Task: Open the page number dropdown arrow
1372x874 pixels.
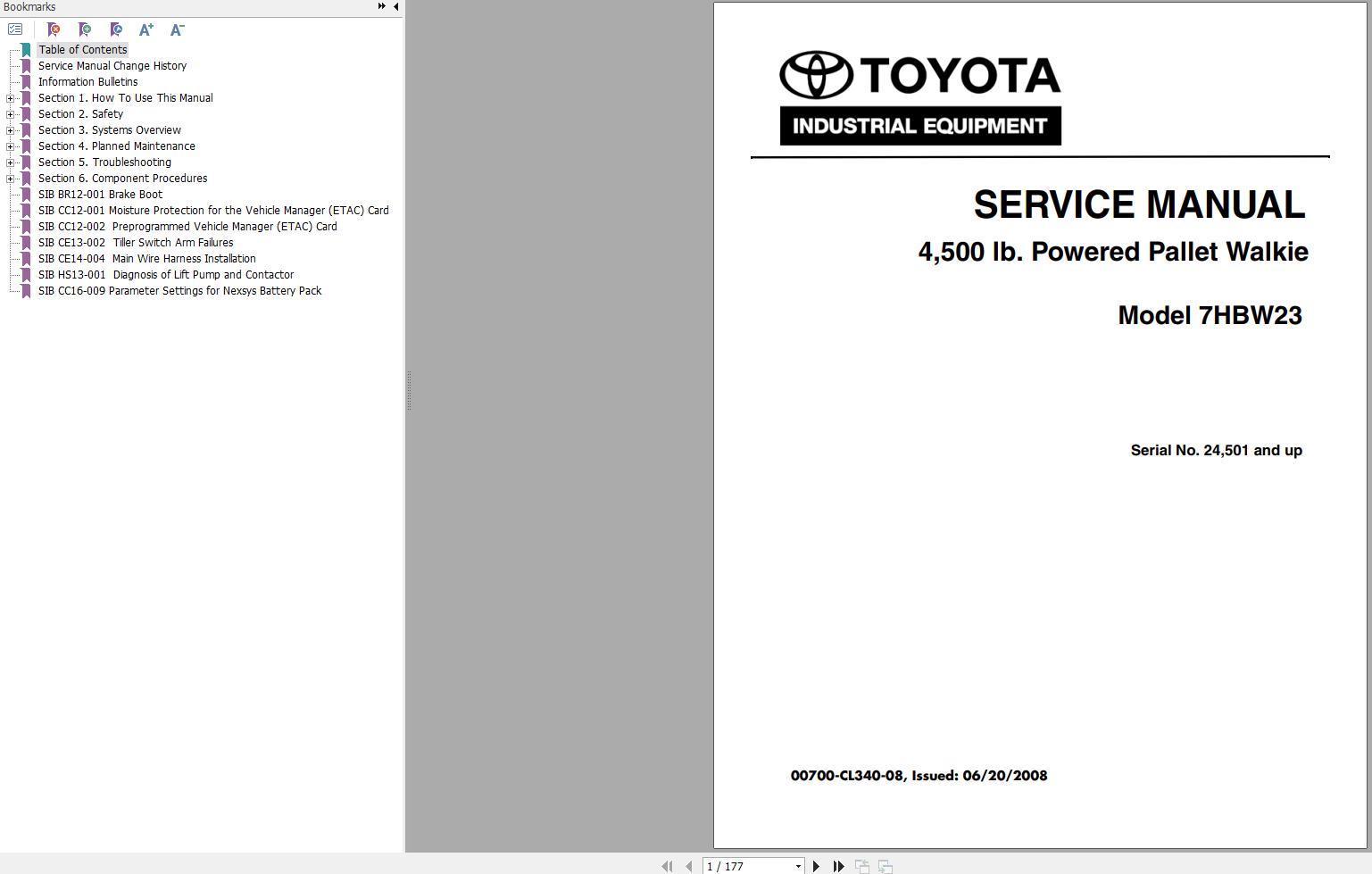Action: [x=798, y=866]
